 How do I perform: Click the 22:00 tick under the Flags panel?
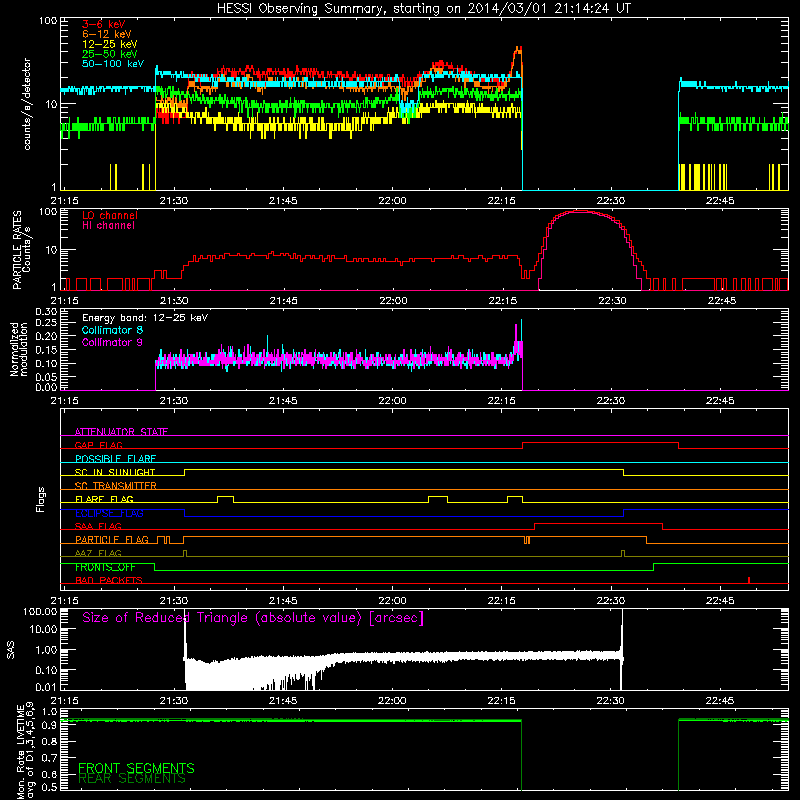point(392,601)
